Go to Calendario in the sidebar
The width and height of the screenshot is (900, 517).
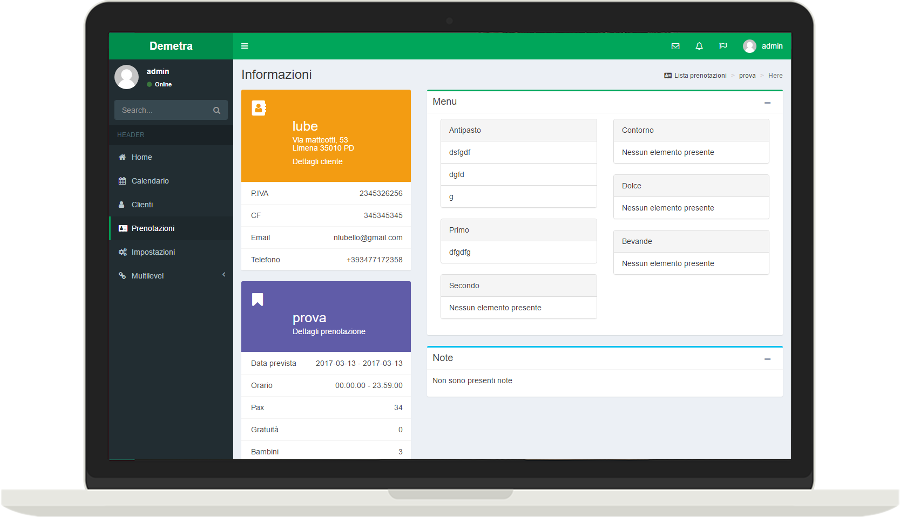[149, 181]
